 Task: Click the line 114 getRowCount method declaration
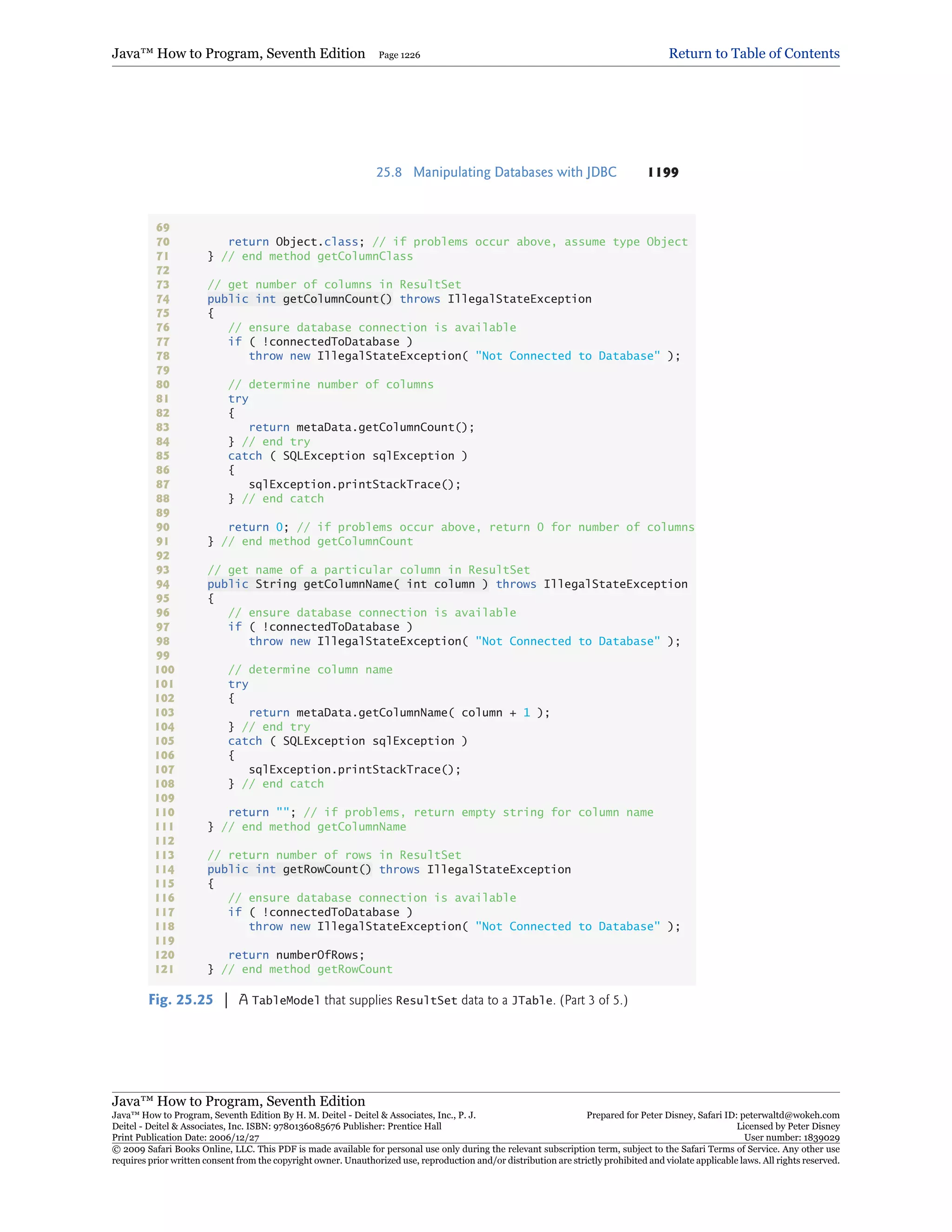tap(389, 869)
